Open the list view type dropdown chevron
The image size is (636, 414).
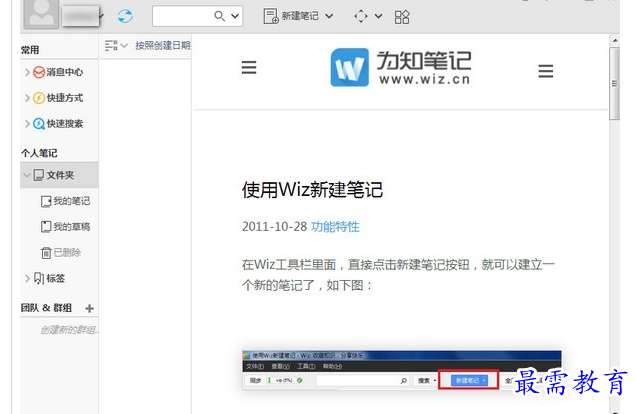(x=124, y=45)
